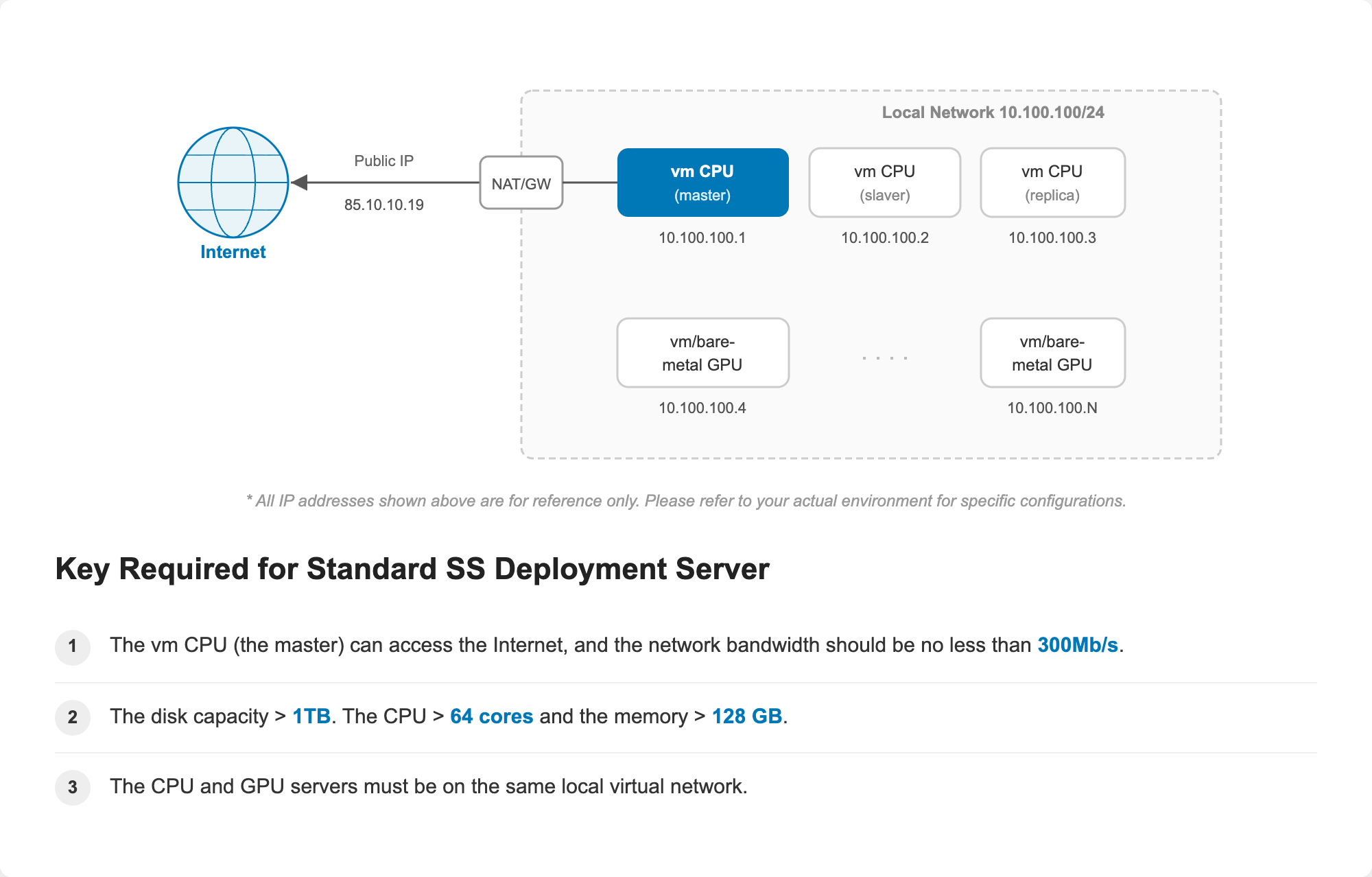Click the IP addresses reference-only footnote
The image size is (1372, 877).
[686, 501]
